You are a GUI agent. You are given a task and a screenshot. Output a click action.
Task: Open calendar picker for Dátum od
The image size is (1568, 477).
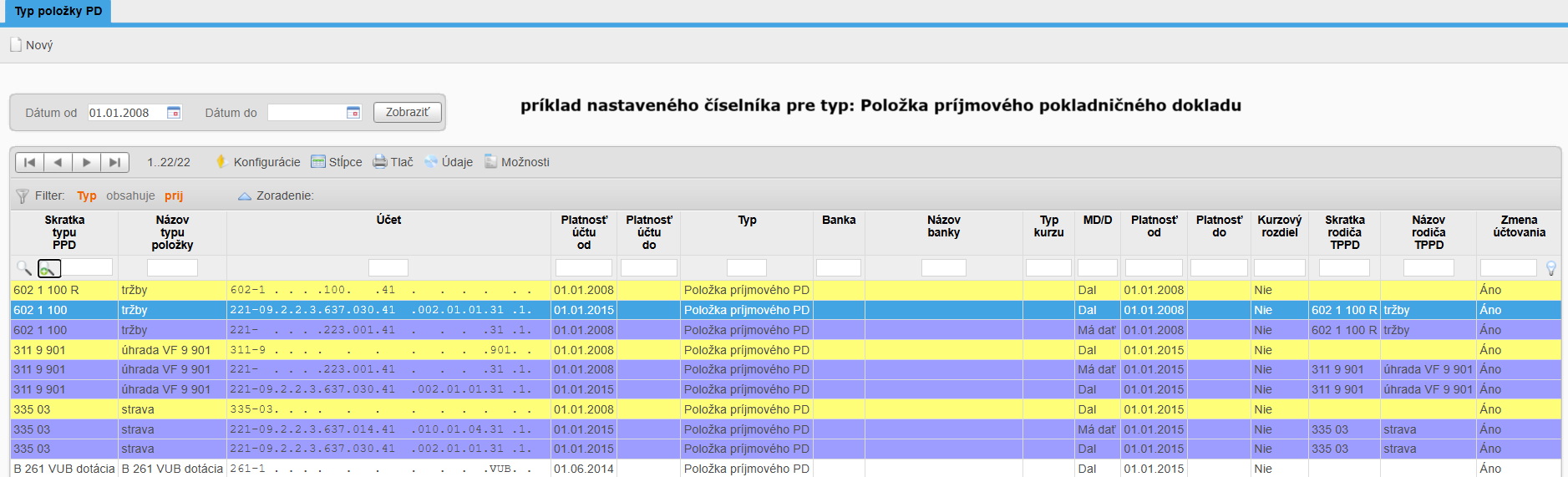[x=174, y=113]
